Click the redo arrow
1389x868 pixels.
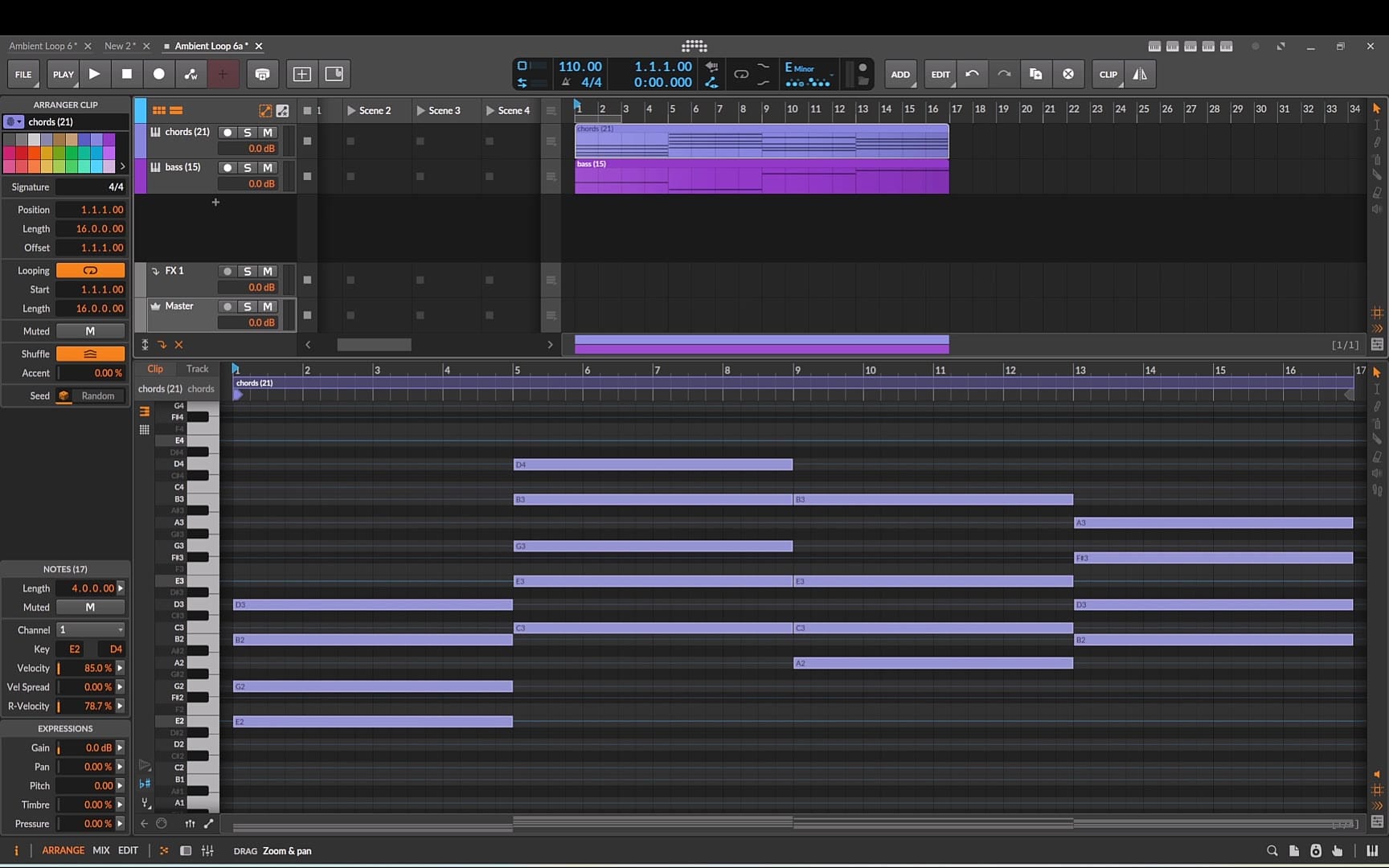1004,74
